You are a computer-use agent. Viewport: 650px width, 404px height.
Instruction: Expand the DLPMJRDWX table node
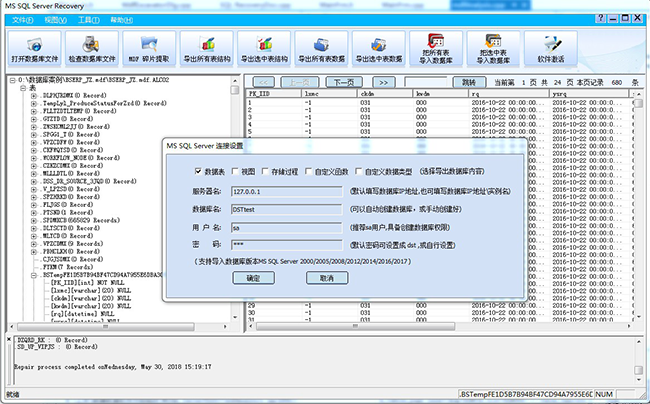pyautogui.click(x=34, y=96)
